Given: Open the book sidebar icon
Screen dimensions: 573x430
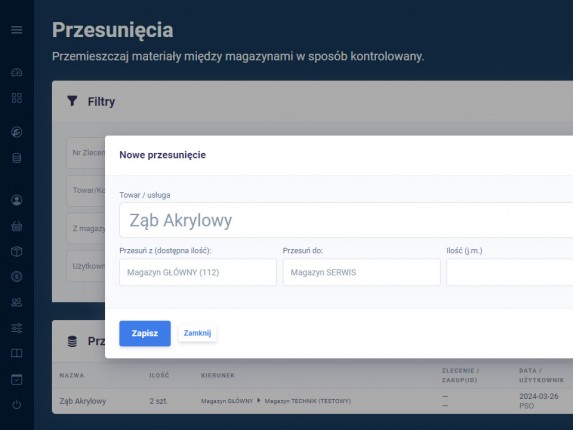Looking at the screenshot, I should coord(16,353).
